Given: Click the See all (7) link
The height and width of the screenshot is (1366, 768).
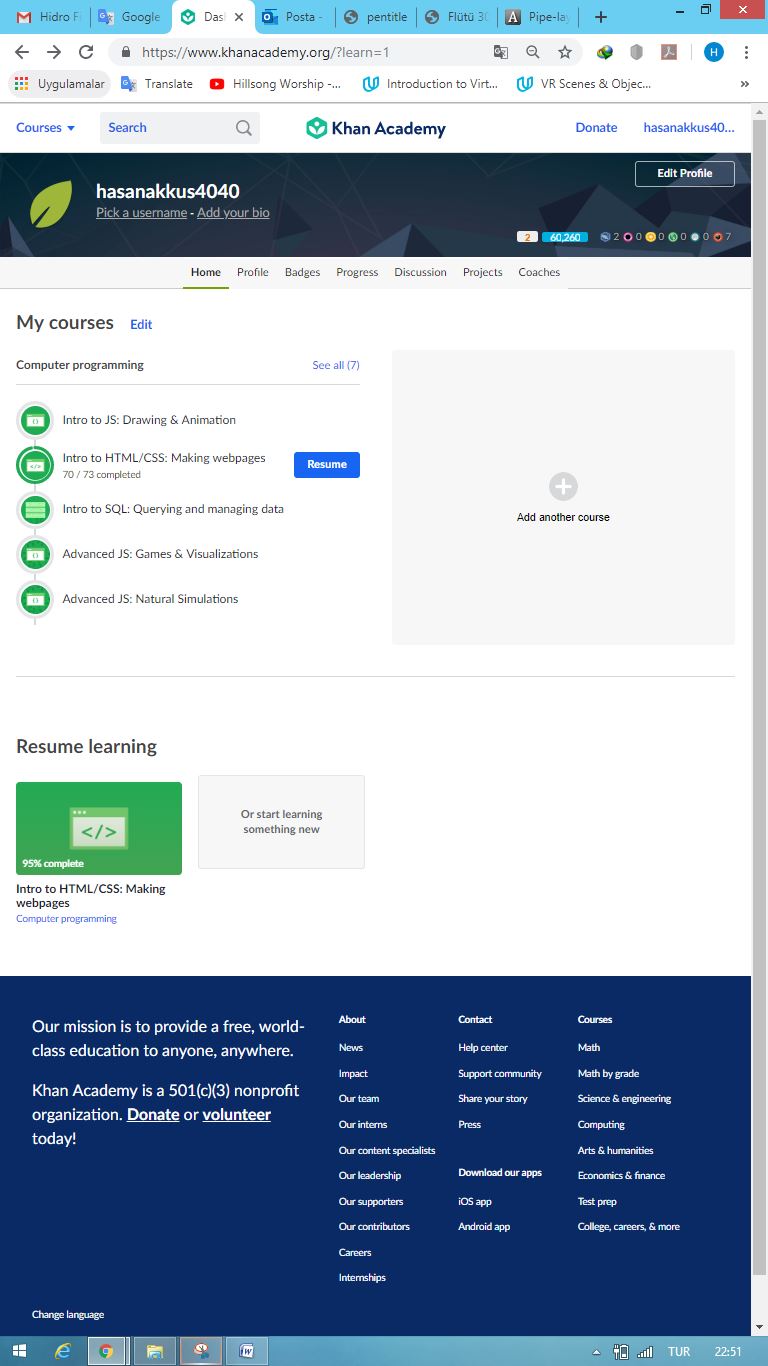Looking at the screenshot, I should 336,365.
